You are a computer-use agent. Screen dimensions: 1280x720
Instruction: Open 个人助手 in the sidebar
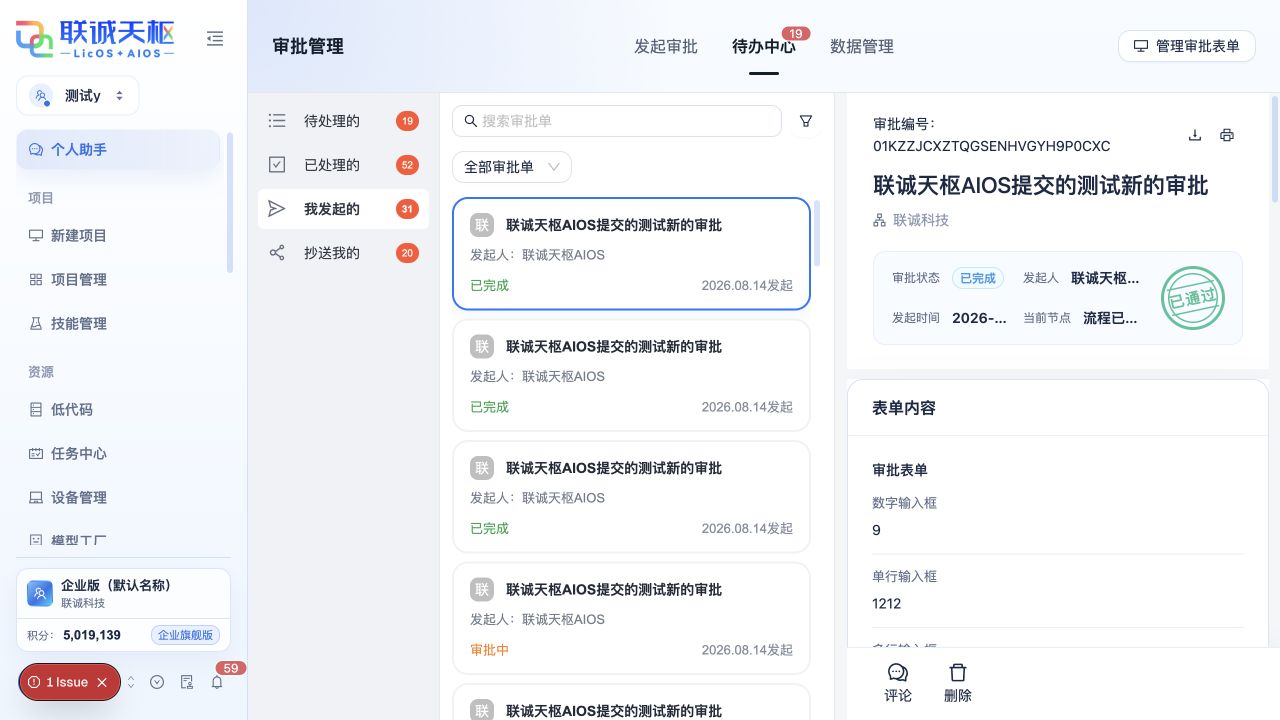(x=118, y=150)
